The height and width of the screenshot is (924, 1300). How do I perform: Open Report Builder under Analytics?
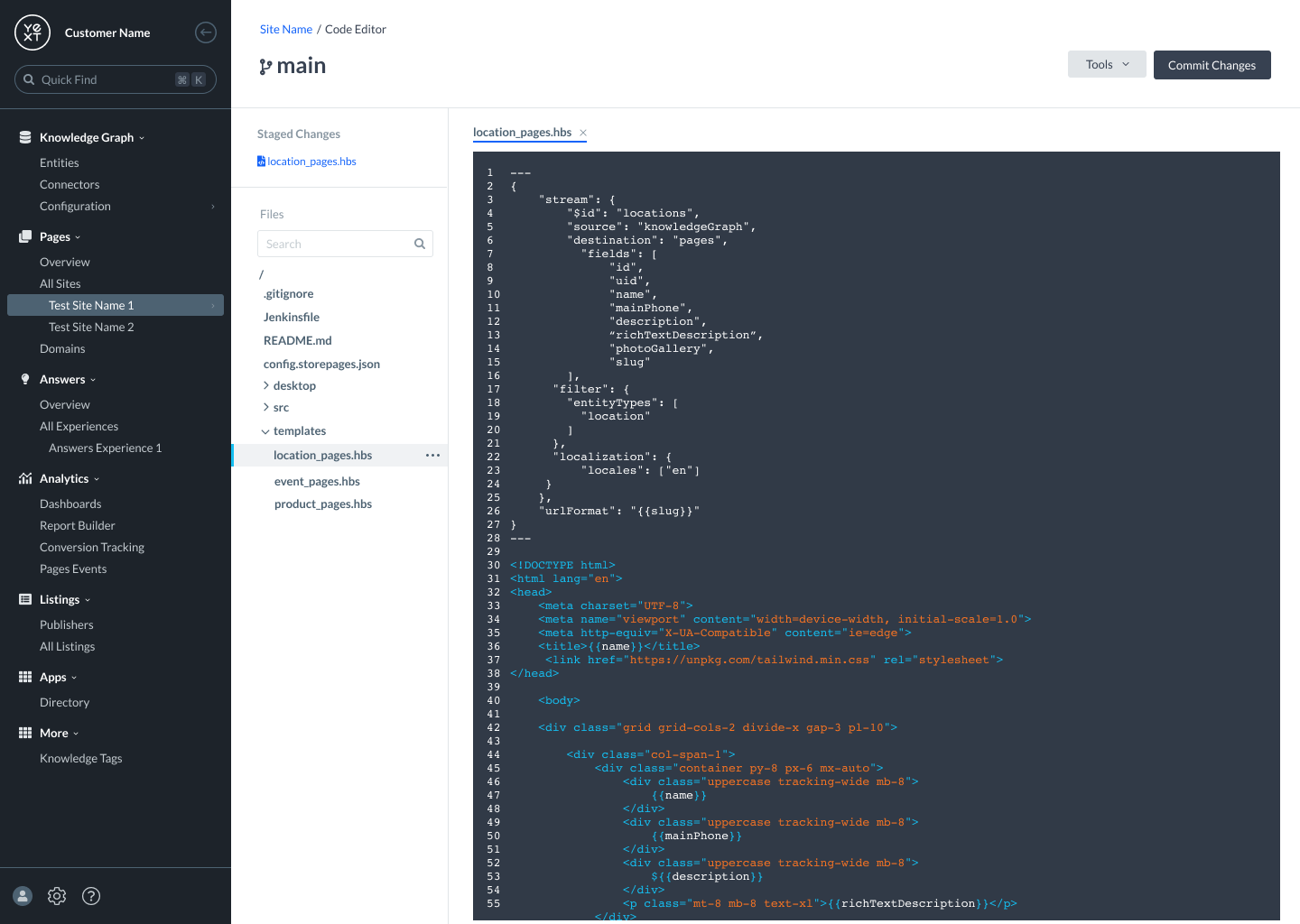pyautogui.click(x=78, y=525)
